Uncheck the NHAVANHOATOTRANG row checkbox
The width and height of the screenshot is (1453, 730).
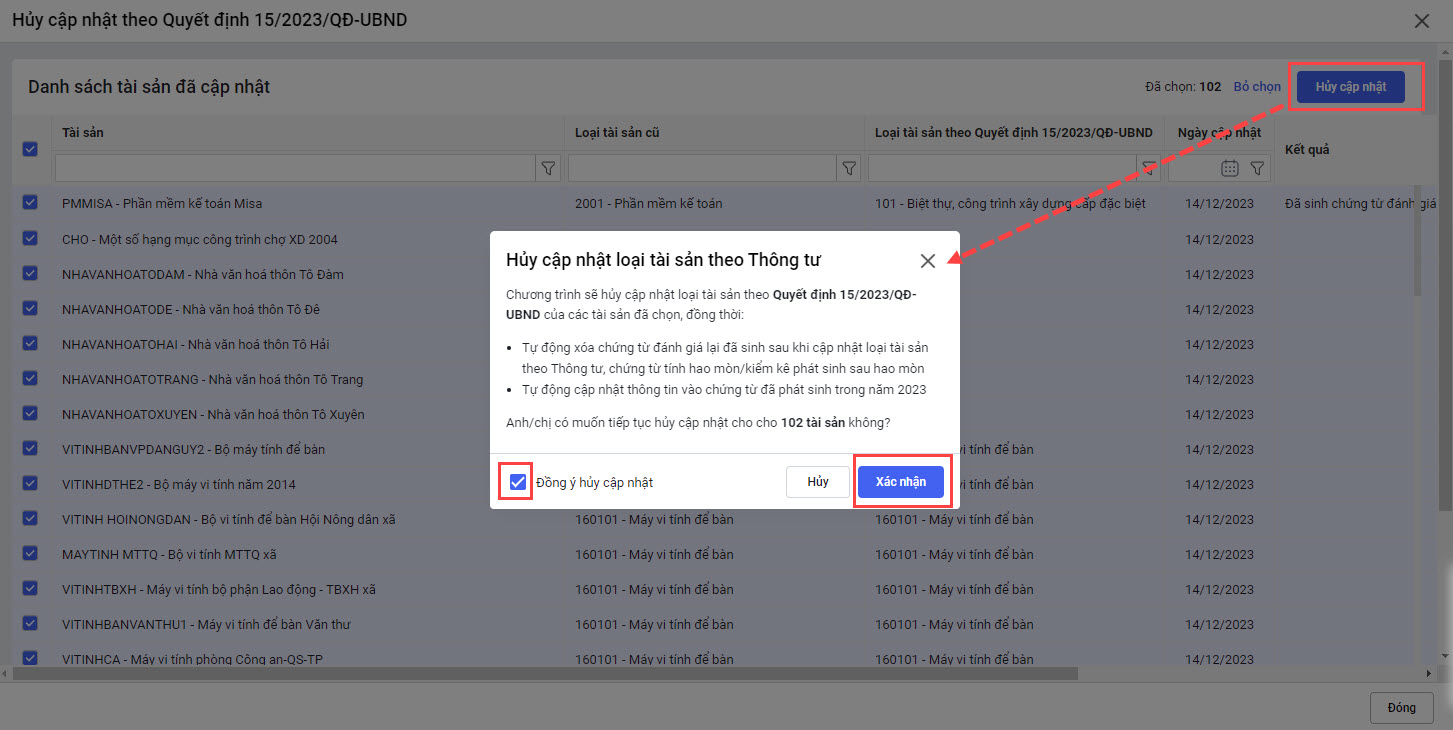pos(30,379)
